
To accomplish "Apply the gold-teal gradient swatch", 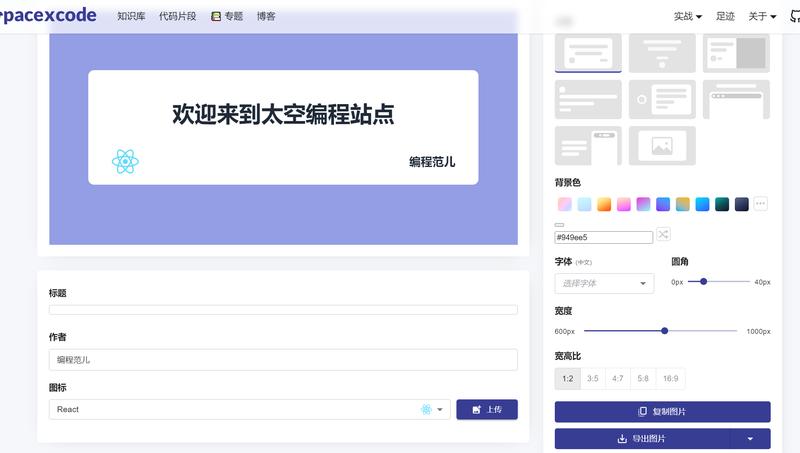I will 683,204.
